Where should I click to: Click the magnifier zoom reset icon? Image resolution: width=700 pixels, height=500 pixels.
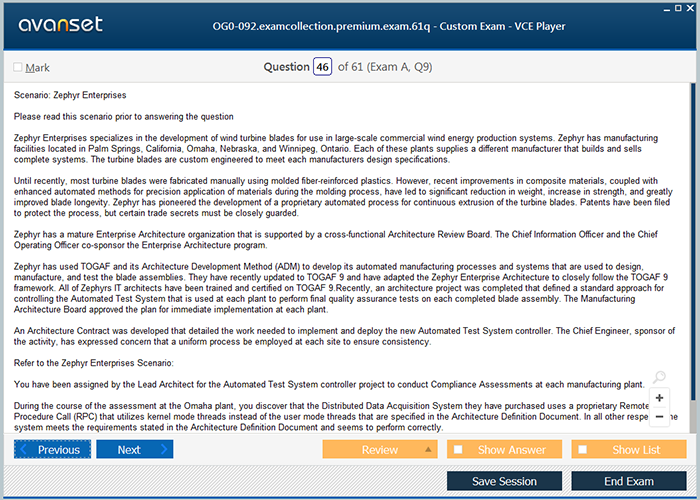click(659, 377)
